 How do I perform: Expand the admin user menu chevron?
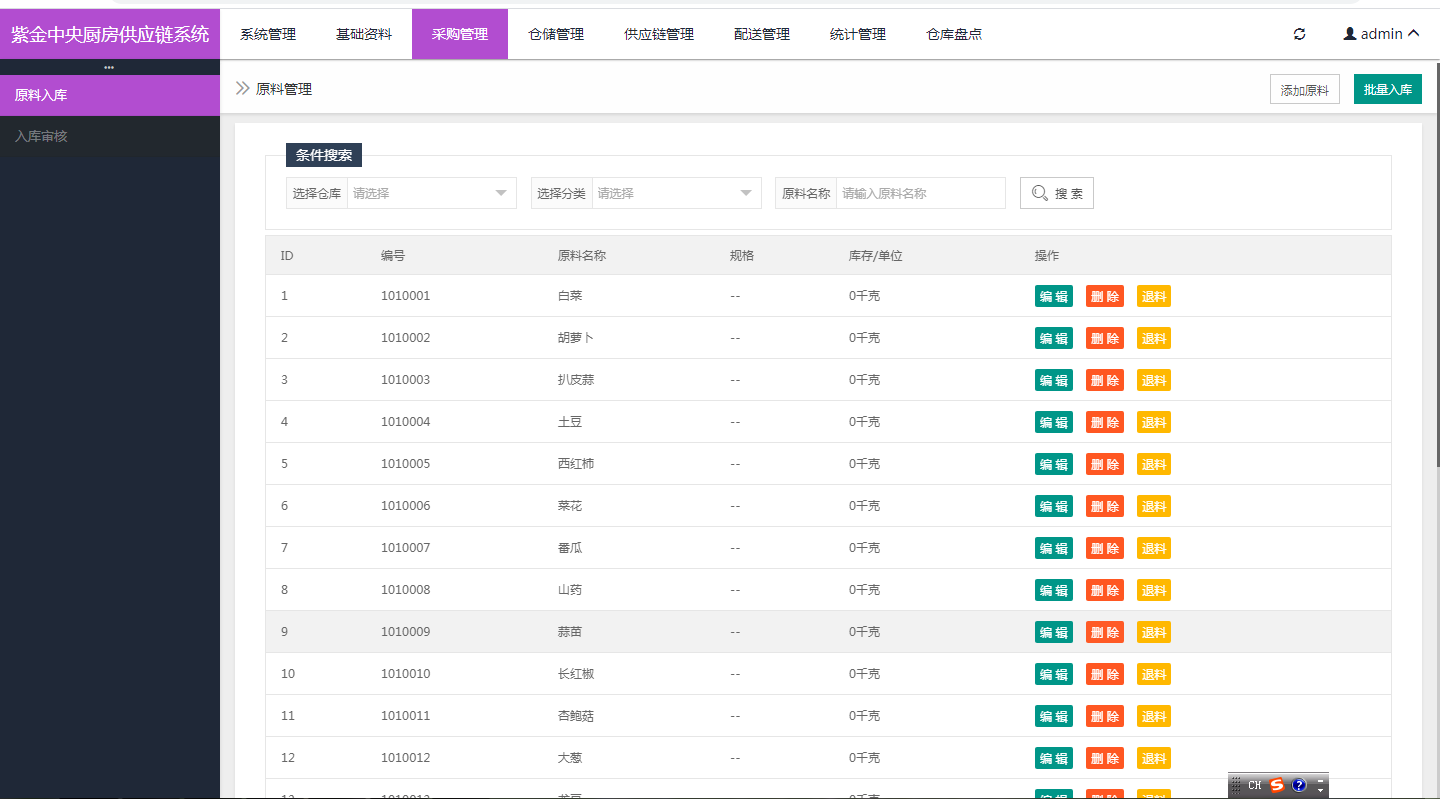(1413, 34)
